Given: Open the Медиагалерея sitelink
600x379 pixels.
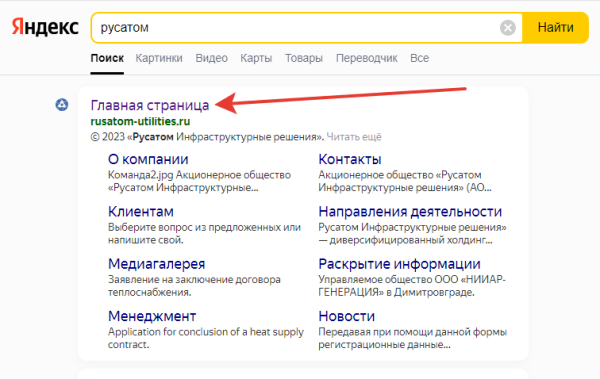Looking at the screenshot, I should pyautogui.click(x=157, y=264).
